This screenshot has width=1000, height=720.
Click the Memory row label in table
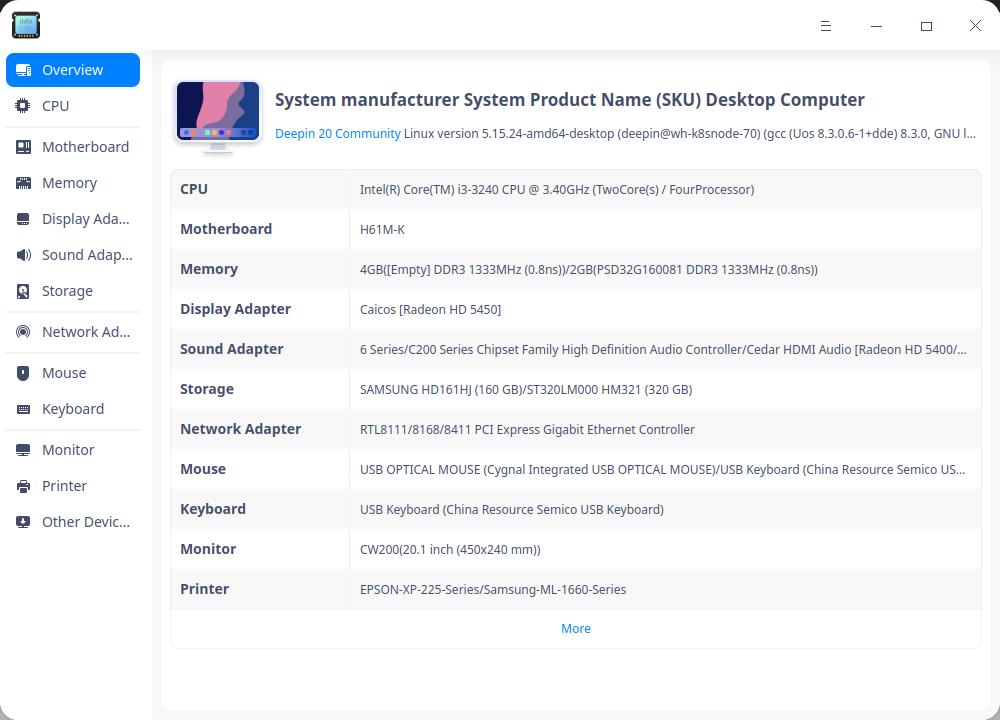tap(209, 270)
